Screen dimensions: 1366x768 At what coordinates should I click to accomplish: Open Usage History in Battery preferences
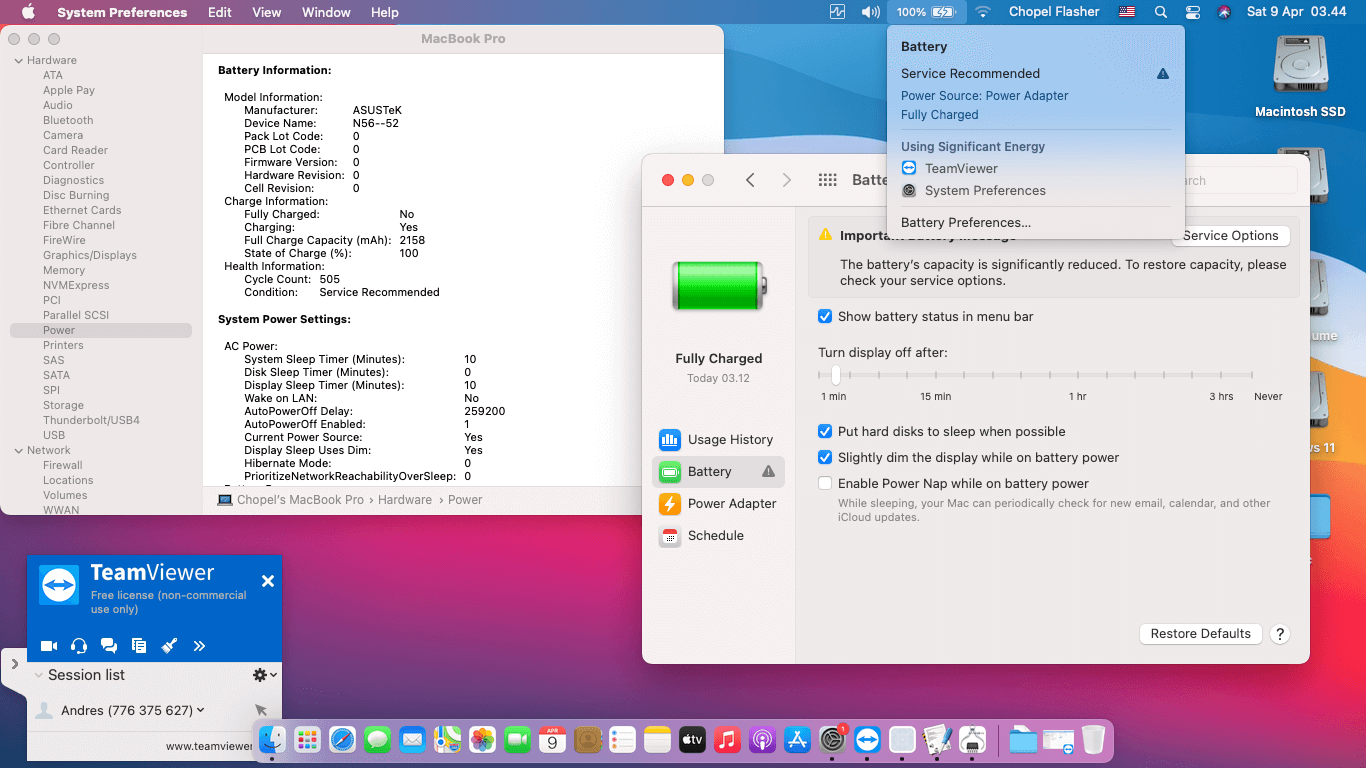coord(718,439)
